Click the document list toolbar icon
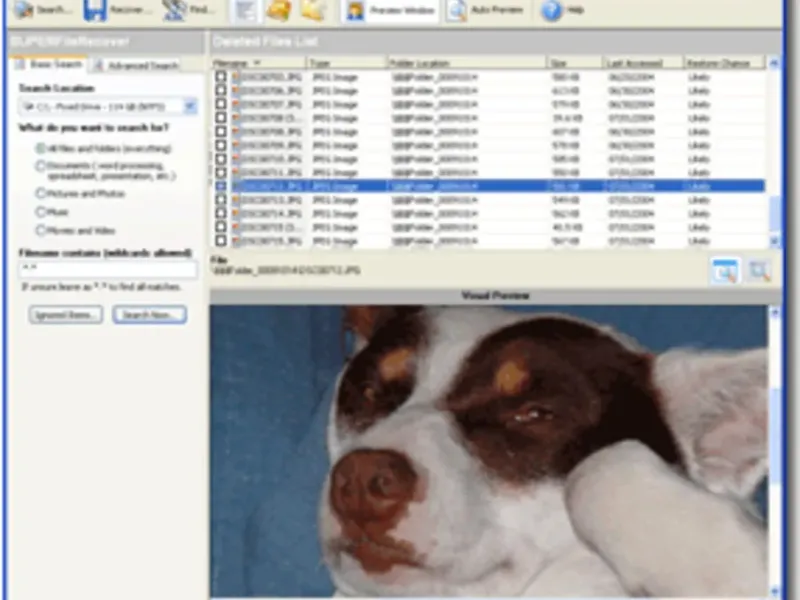The height and width of the screenshot is (600, 800). tap(246, 10)
